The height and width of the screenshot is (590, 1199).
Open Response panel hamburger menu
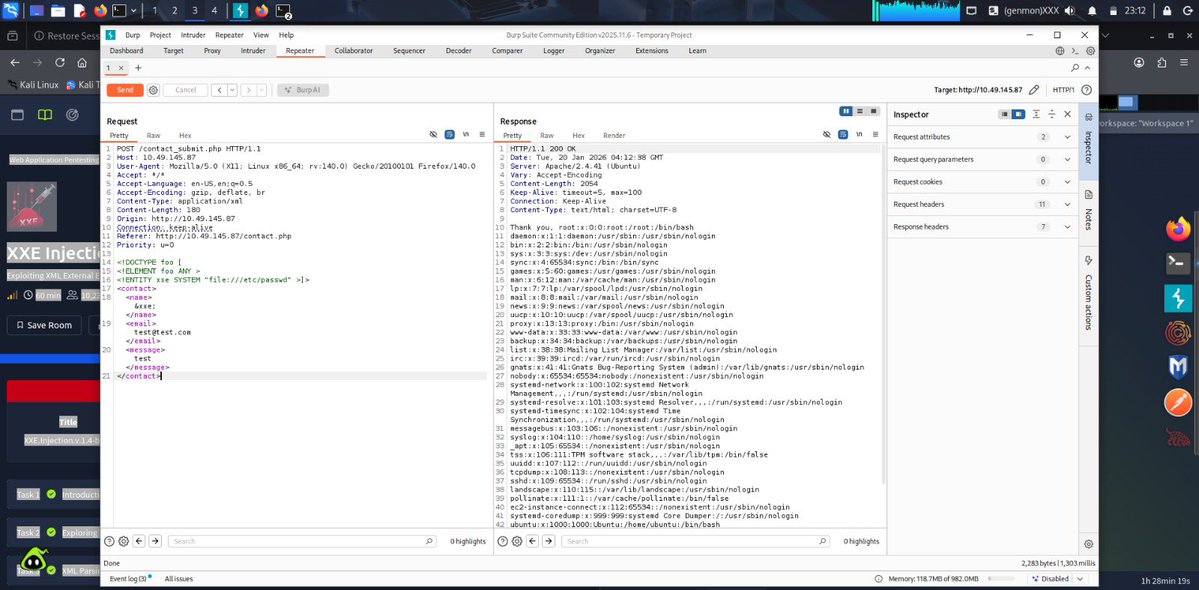point(875,135)
